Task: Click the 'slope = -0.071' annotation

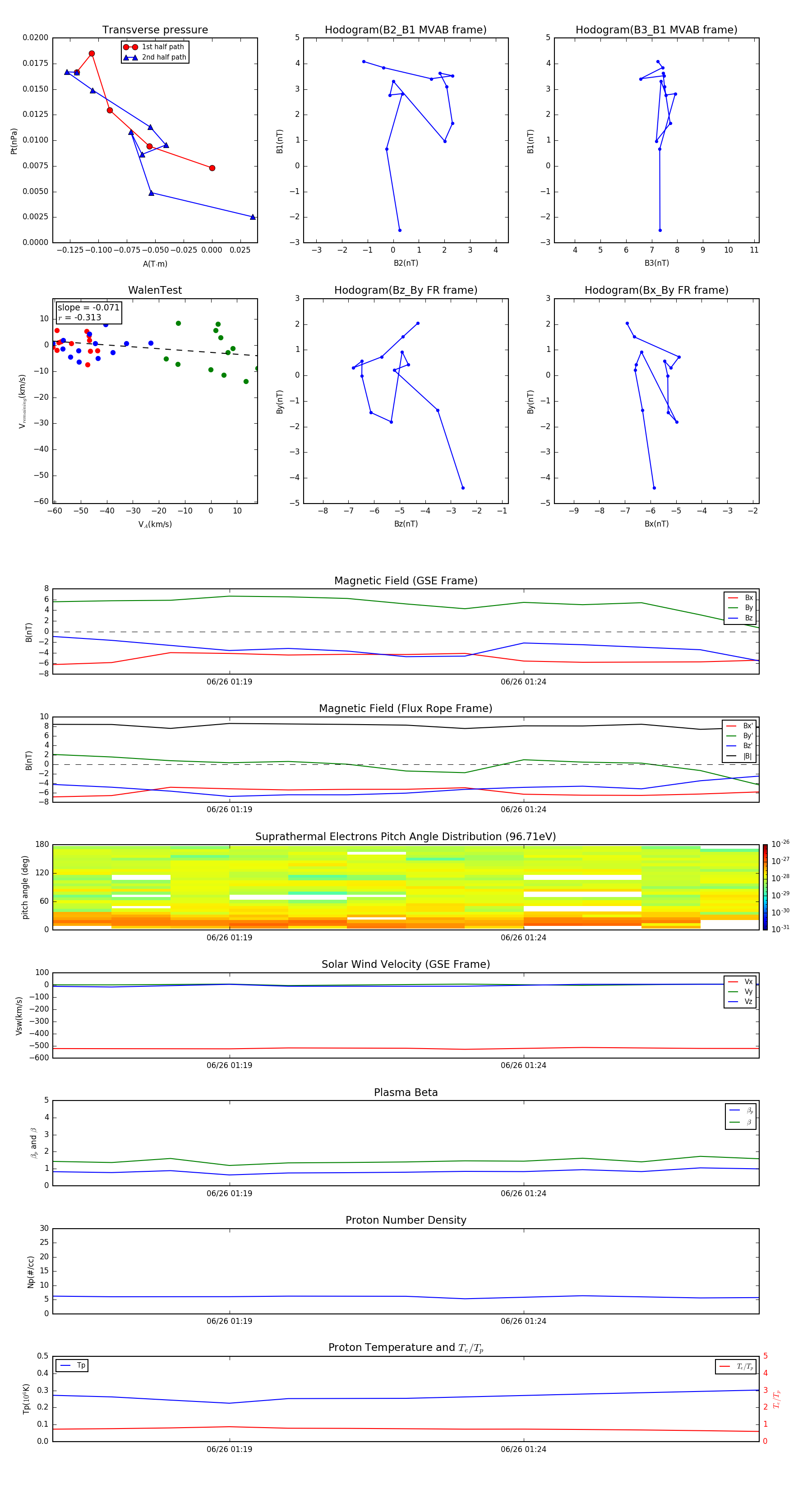Action: coord(88,308)
